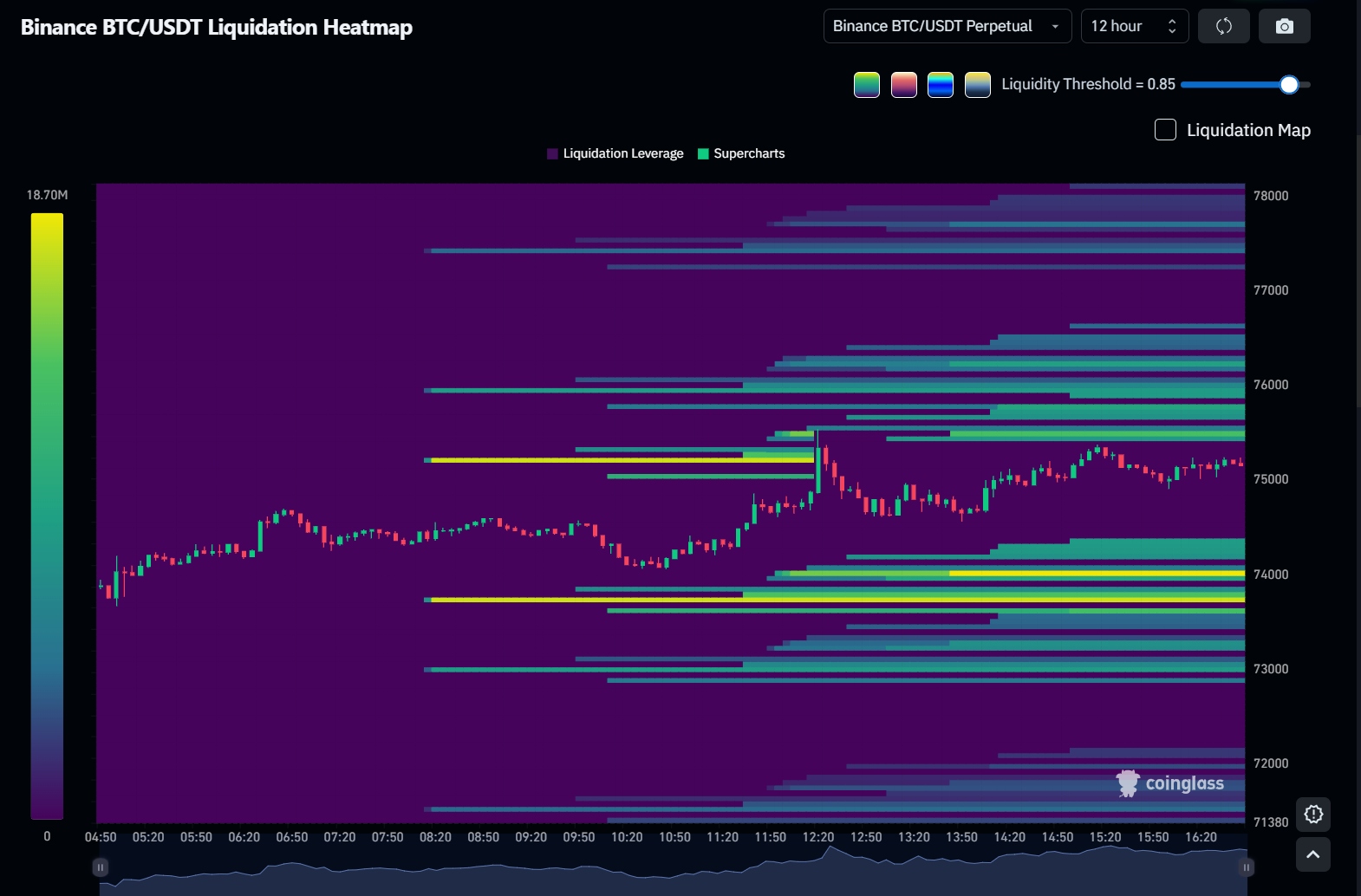Open the 12 hour timeframe selector
Image resolution: width=1361 pixels, height=896 pixels.
pos(1135,26)
